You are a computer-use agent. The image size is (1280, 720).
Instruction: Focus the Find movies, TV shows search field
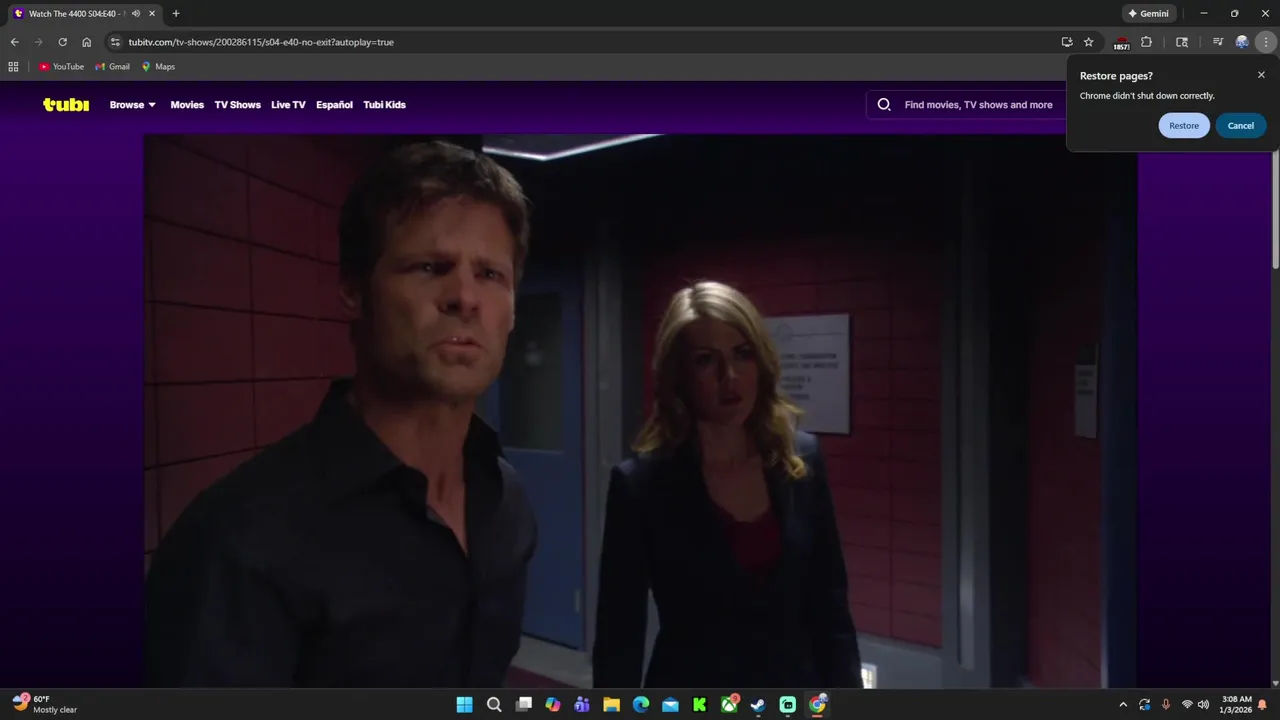coord(978,105)
